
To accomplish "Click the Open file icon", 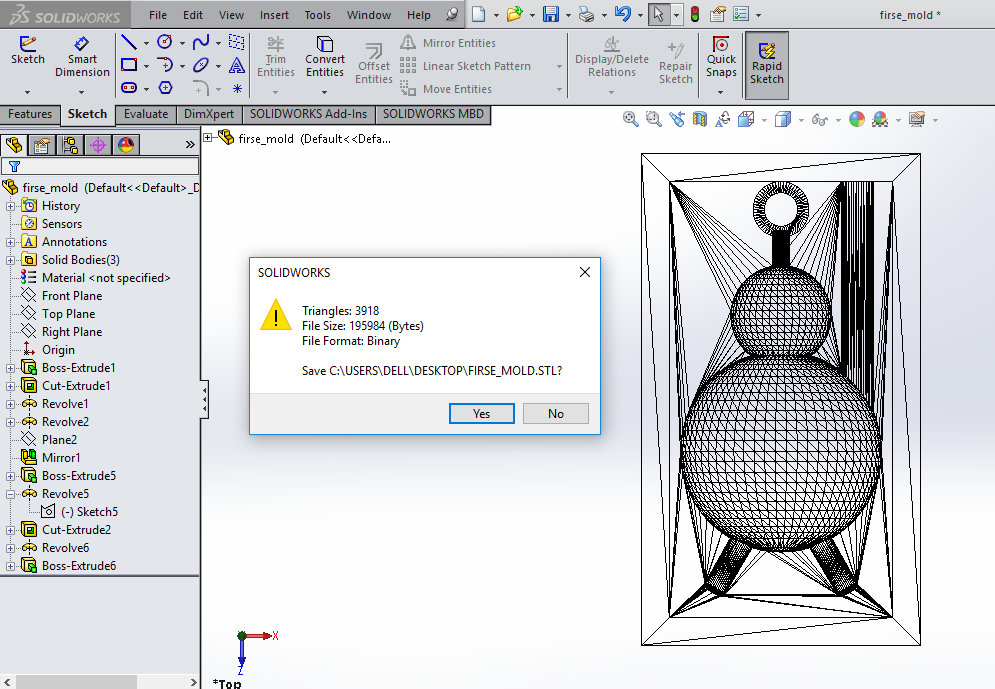I will 515,14.
